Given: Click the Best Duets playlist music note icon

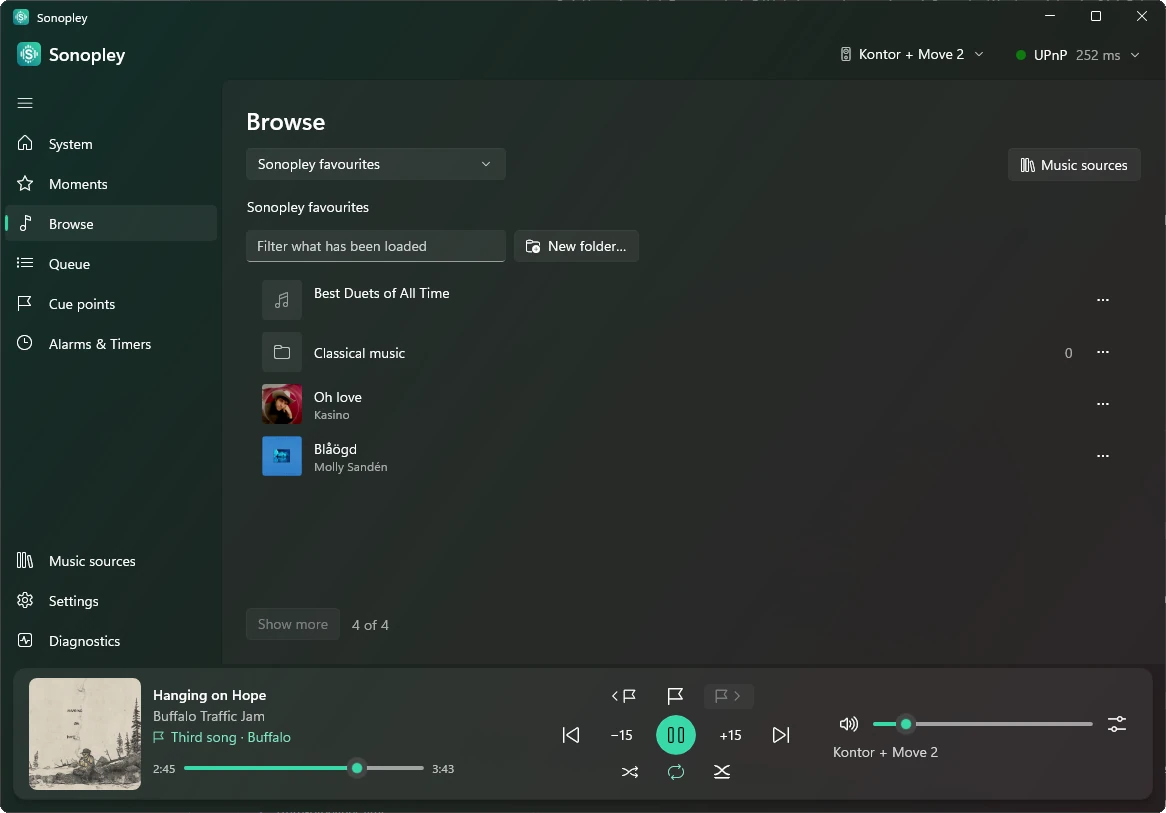Looking at the screenshot, I should pos(282,300).
